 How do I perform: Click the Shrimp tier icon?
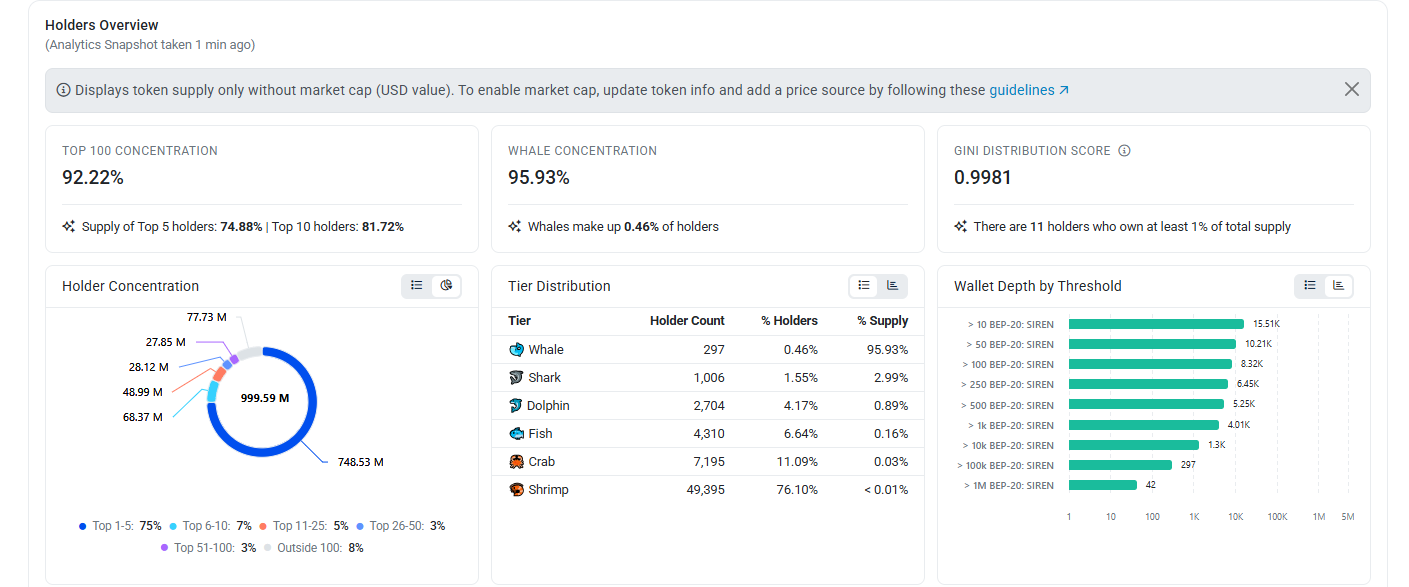tap(516, 490)
